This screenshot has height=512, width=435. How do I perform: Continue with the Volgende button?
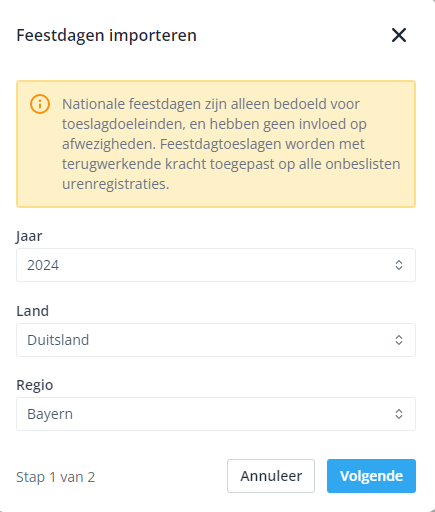coord(371,476)
